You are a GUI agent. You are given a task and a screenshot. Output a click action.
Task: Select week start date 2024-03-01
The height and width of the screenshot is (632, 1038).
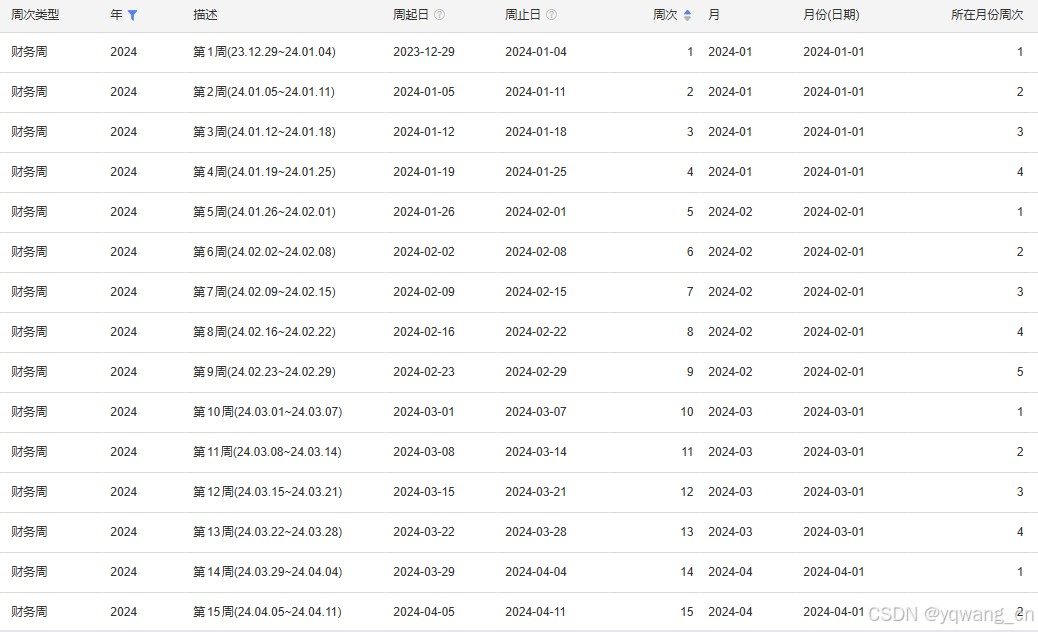point(424,412)
